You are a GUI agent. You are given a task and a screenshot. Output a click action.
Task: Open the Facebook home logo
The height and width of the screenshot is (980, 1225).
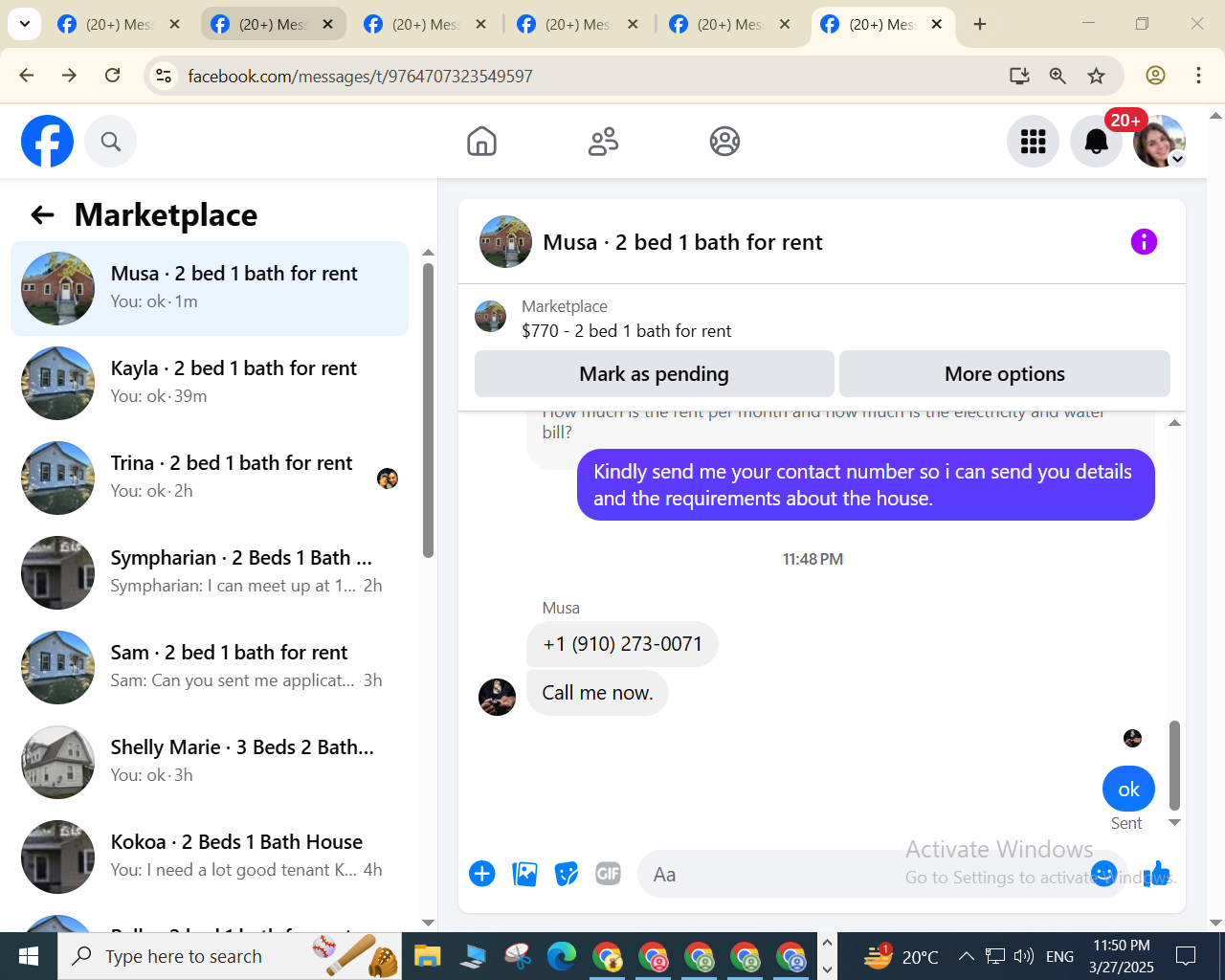click(47, 142)
